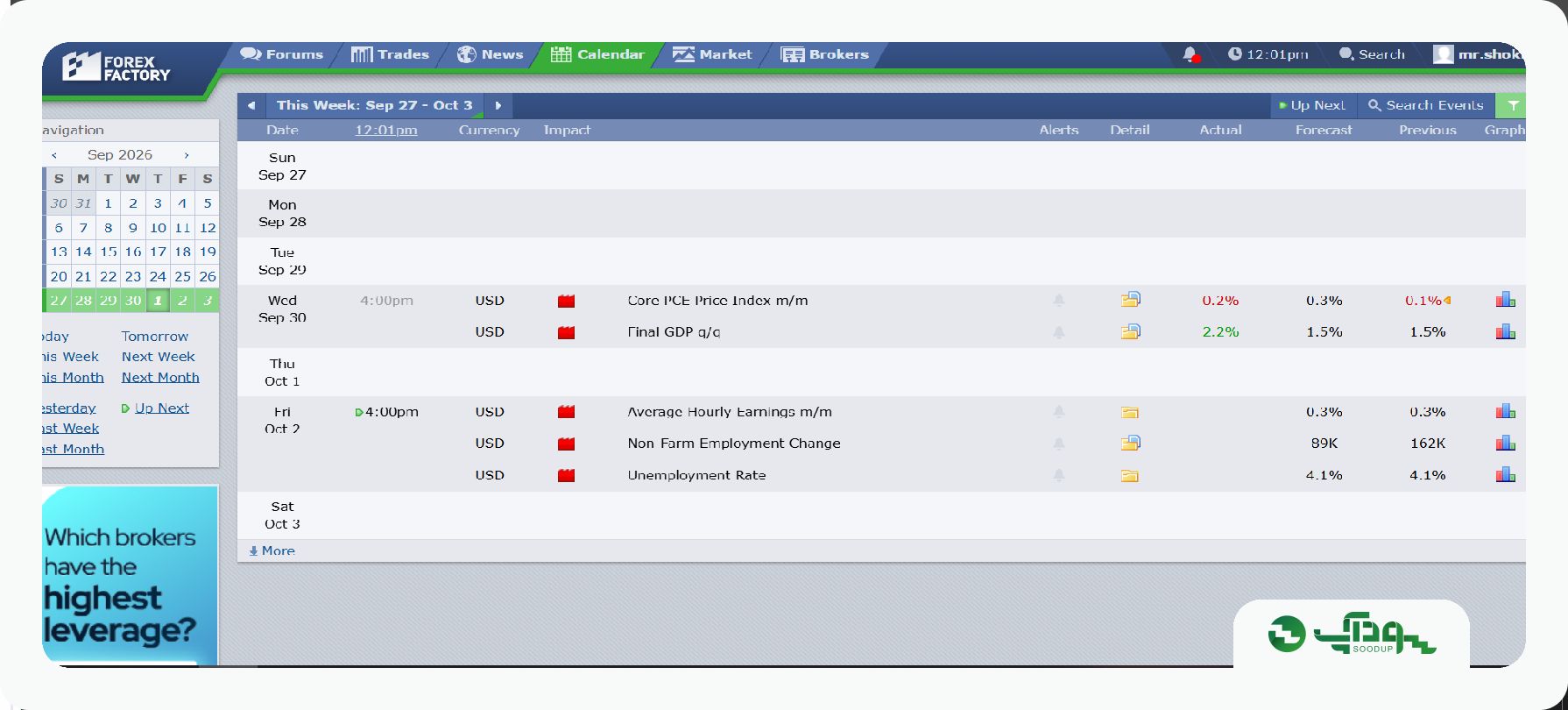Screen dimensions: 1568x710
Task: Go to previous week with left arrow
Action: tap(251, 105)
